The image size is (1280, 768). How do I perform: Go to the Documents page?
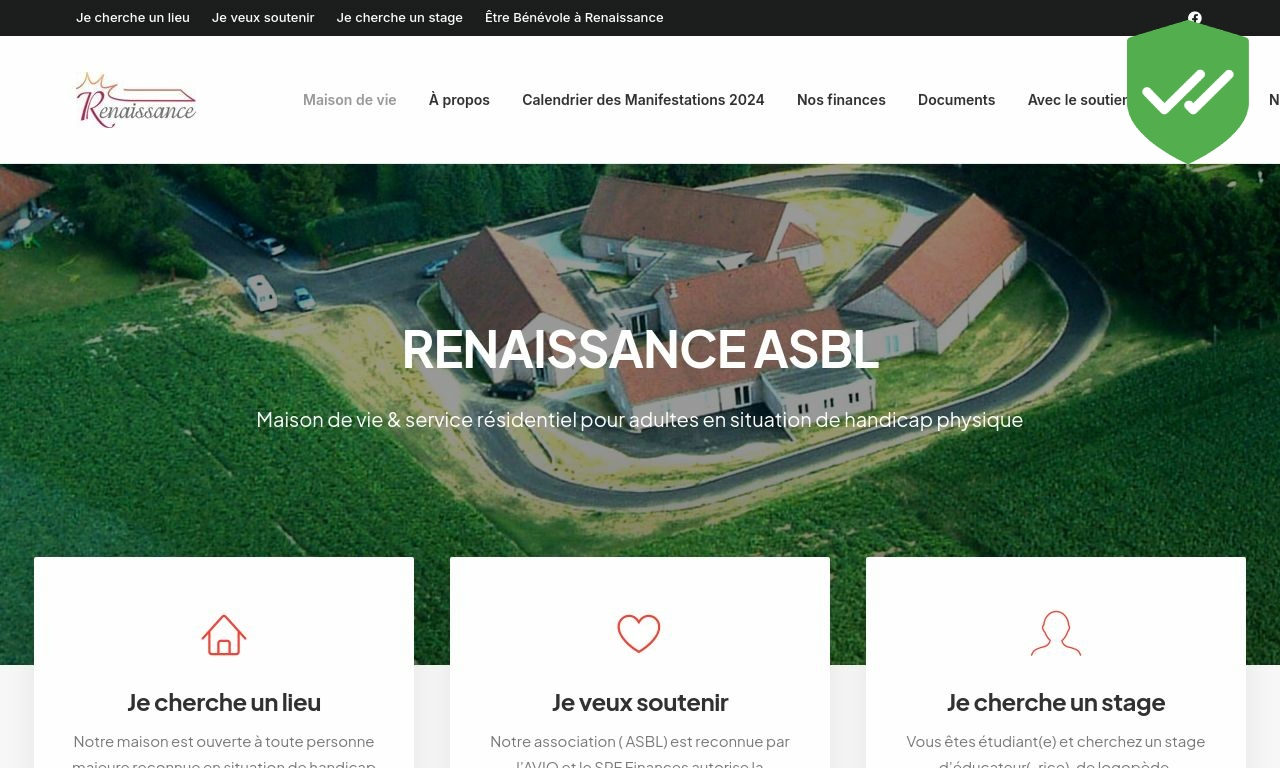tap(956, 100)
